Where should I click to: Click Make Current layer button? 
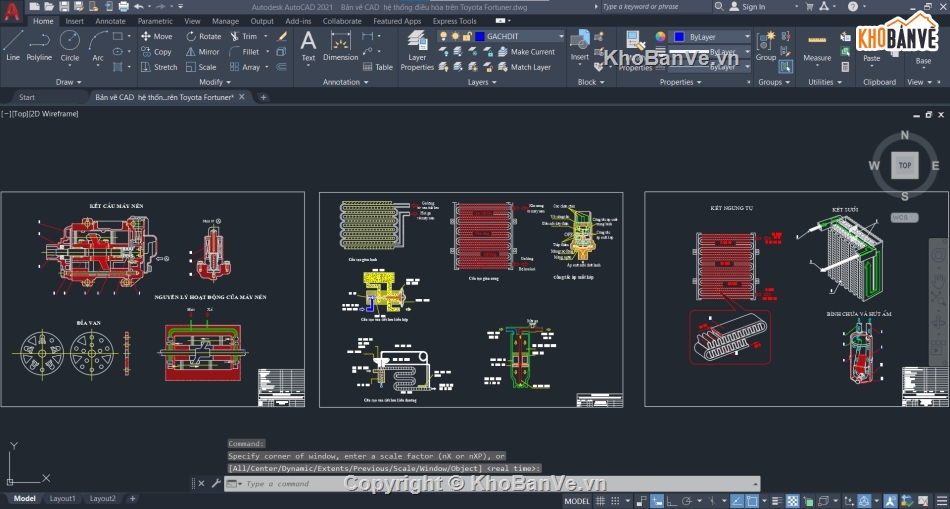(526, 52)
